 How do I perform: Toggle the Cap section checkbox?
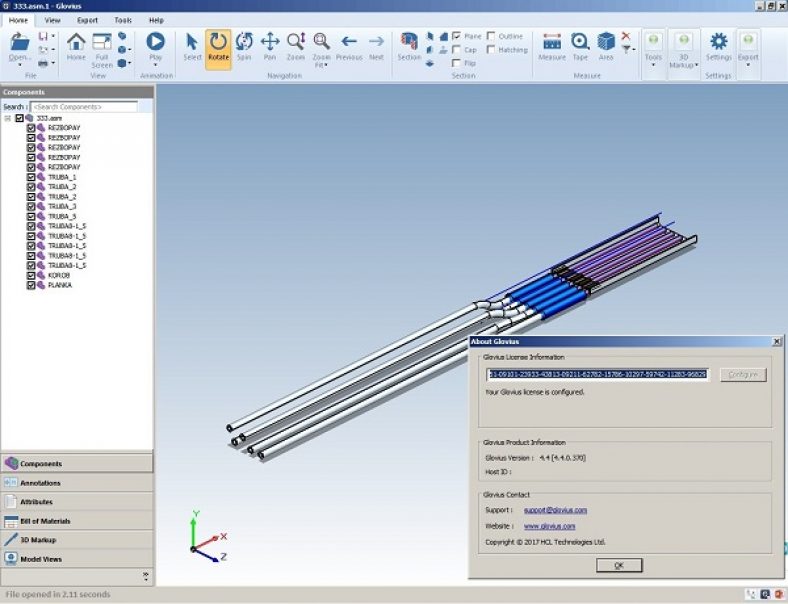[457, 49]
